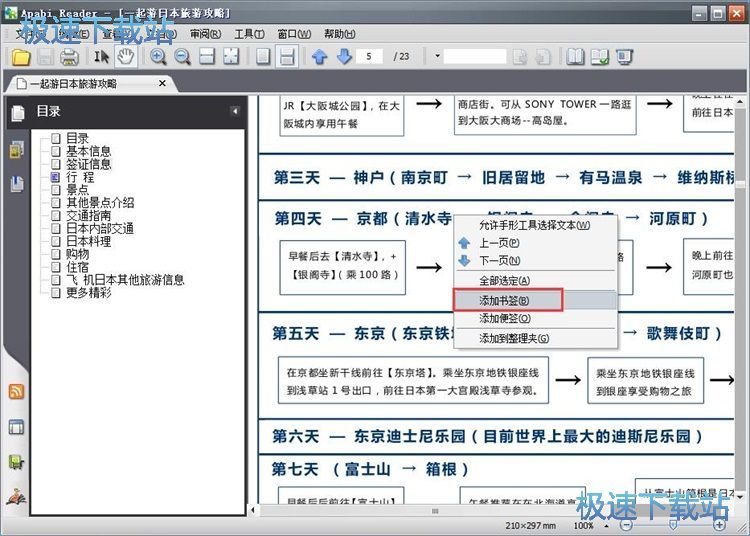This screenshot has height=536, width=750.
Task: Choose 添加到整理夹(G) context menu entry
Action: pyautogui.click(x=536, y=339)
